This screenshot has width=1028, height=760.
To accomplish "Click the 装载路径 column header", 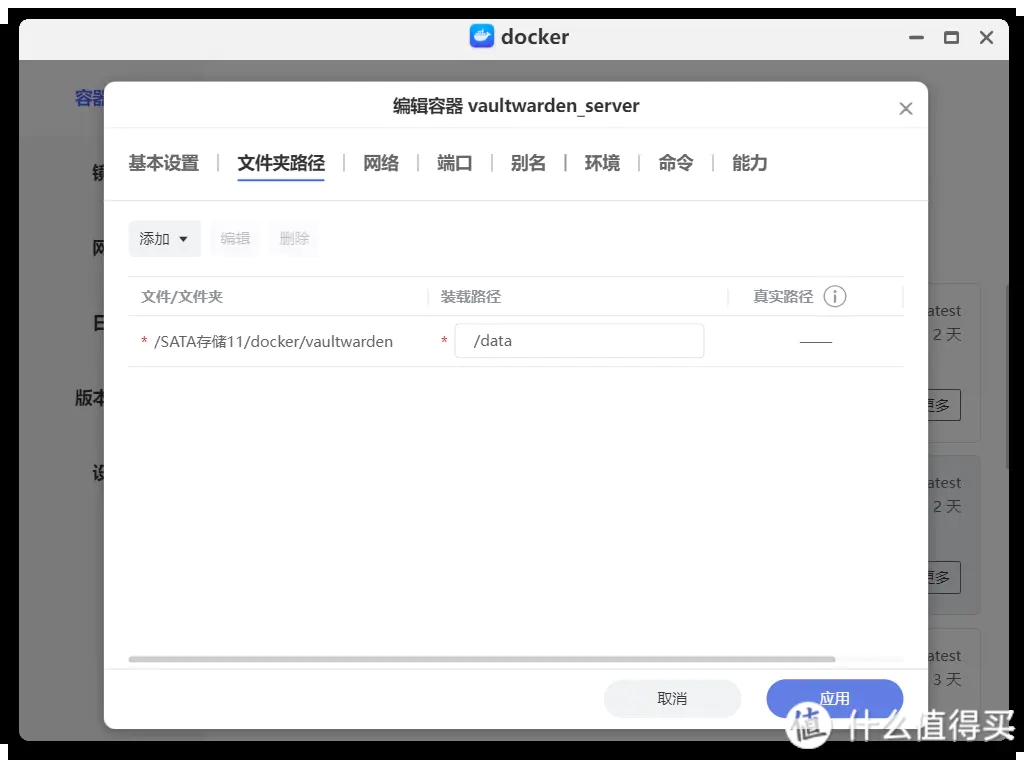I will click(x=471, y=297).
